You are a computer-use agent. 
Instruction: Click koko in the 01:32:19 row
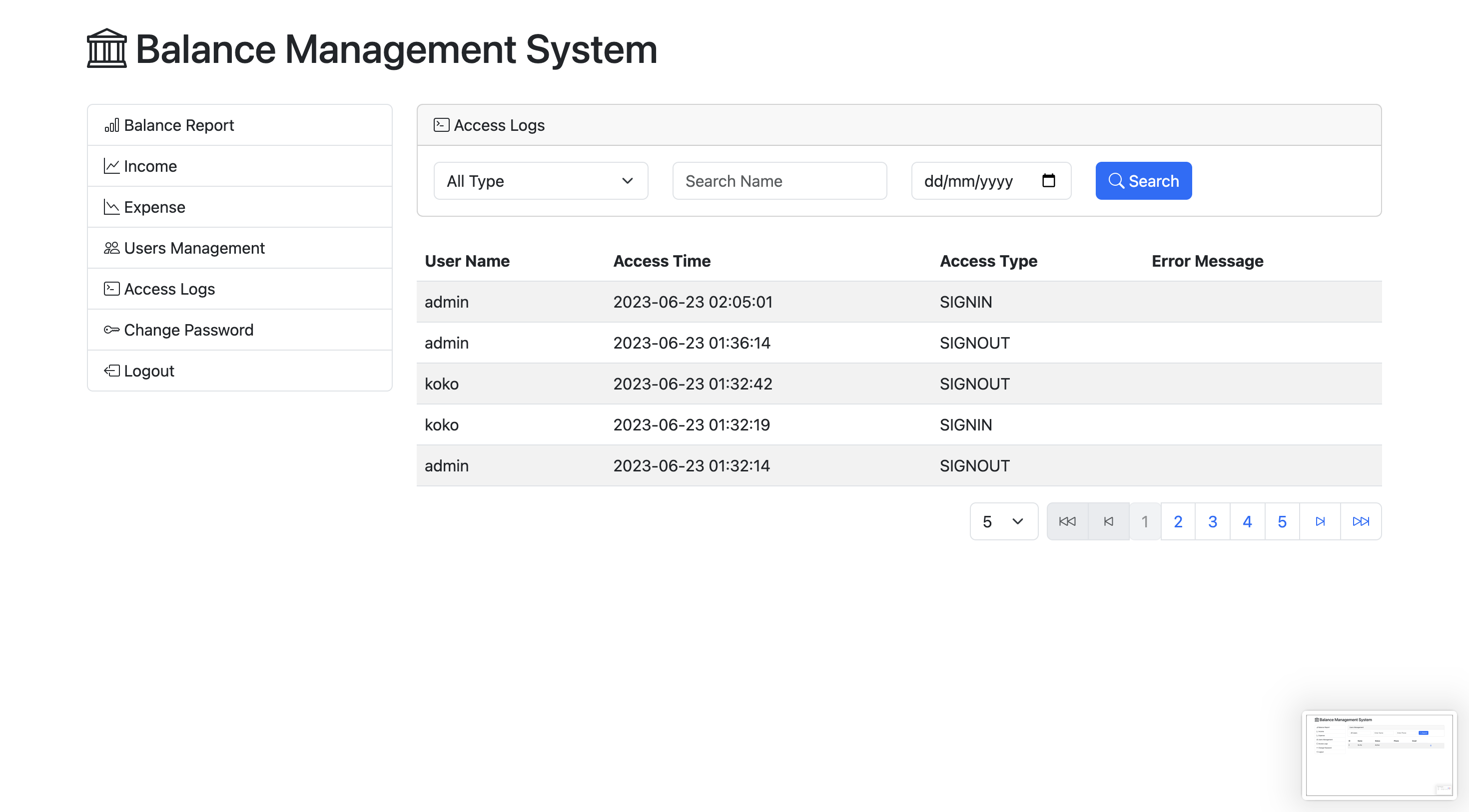coord(441,425)
